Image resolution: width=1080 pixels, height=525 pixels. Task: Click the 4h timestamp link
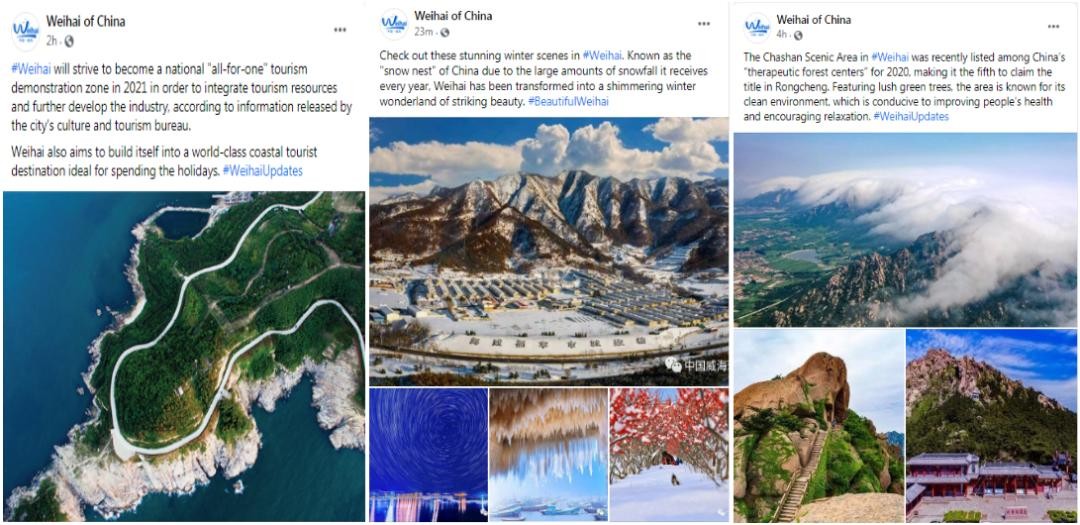[x=781, y=34]
